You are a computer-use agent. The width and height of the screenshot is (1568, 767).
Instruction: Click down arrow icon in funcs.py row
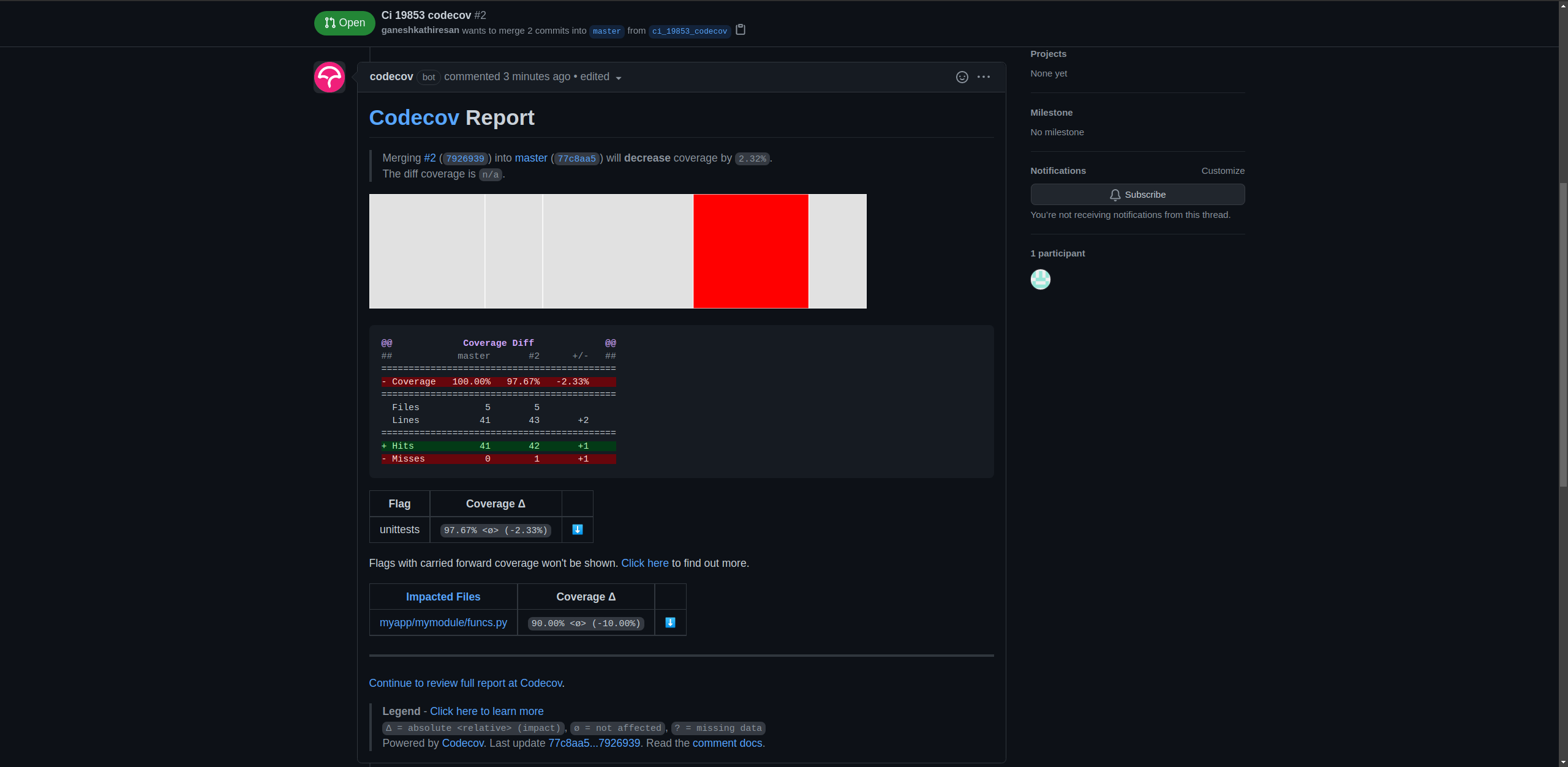(x=670, y=623)
